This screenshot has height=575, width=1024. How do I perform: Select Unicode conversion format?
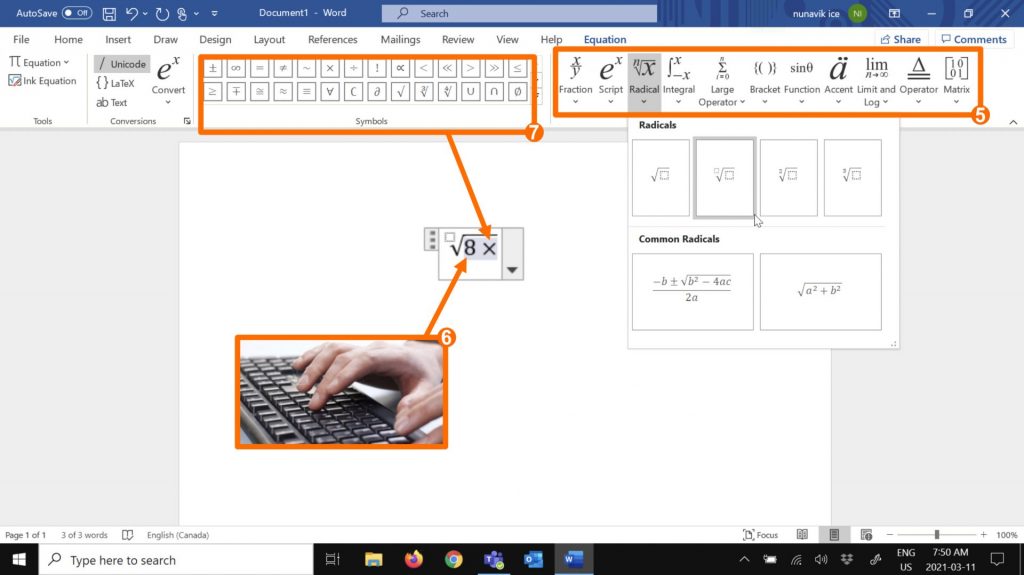pyautogui.click(x=121, y=64)
